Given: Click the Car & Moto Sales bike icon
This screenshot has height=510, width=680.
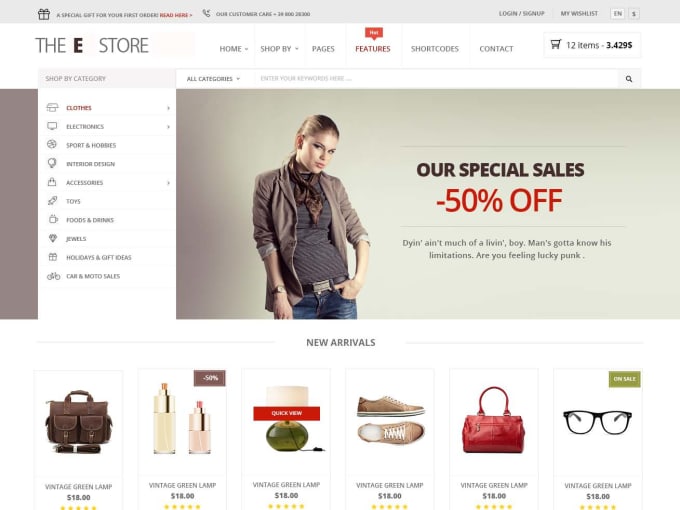Looking at the screenshot, I should point(53,276).
